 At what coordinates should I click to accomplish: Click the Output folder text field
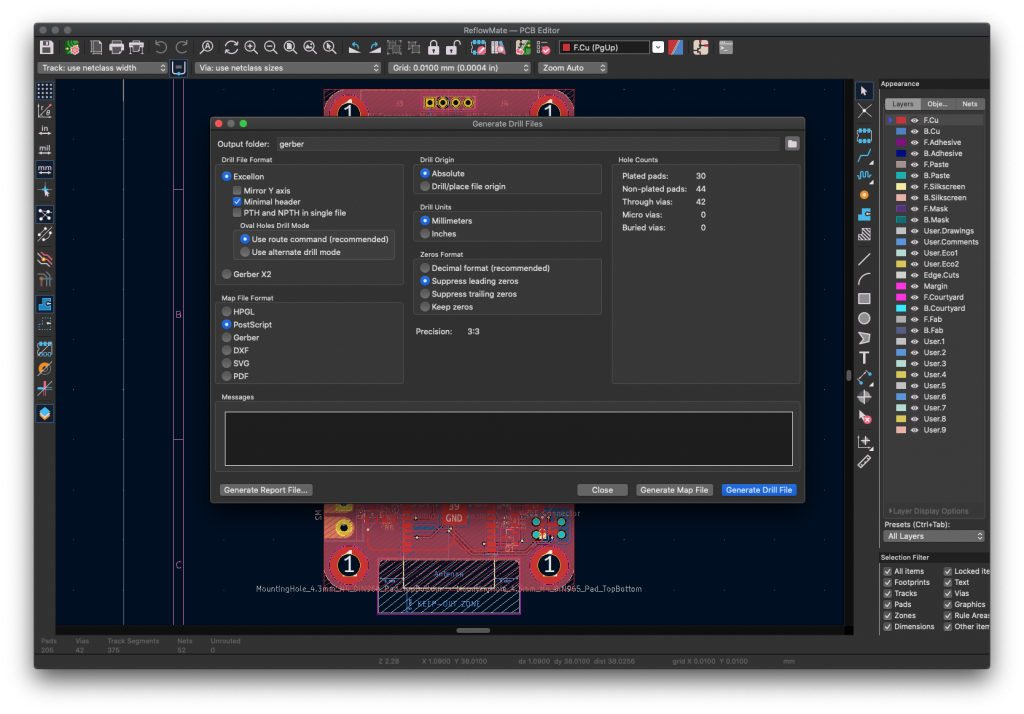pos(528,144)
